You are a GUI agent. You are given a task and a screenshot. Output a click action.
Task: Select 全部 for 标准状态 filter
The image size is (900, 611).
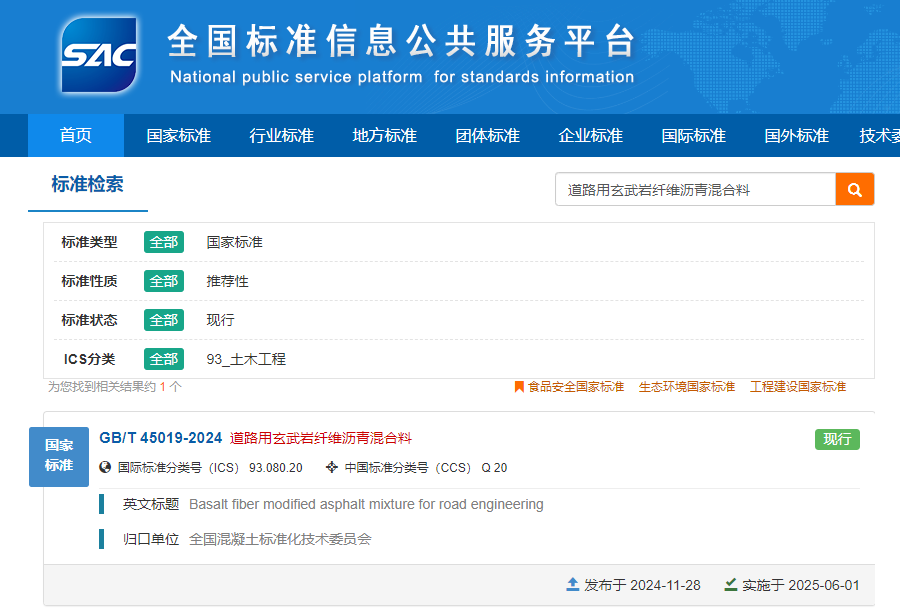click(x=164, y=320)
